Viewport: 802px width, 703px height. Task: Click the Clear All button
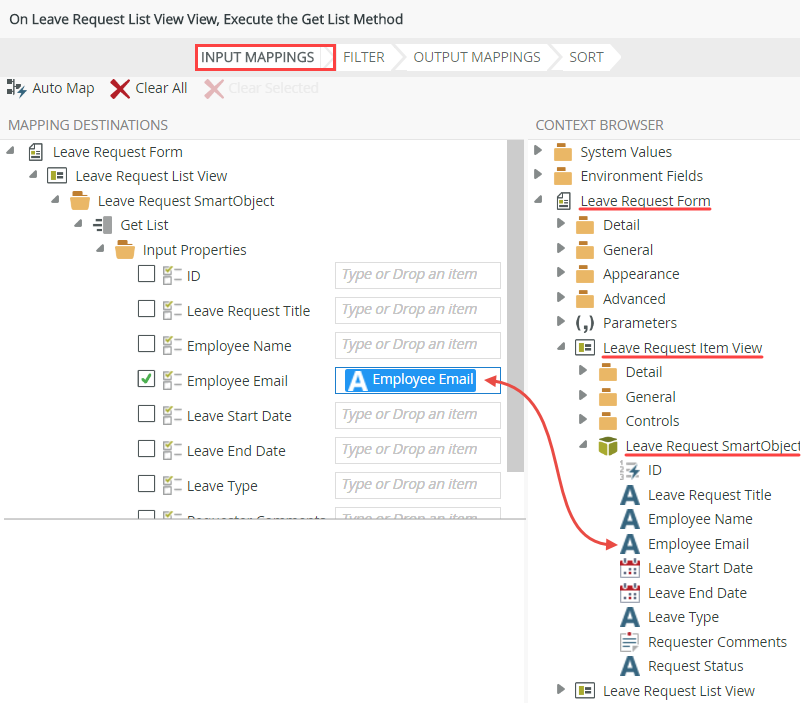[148, 88]
